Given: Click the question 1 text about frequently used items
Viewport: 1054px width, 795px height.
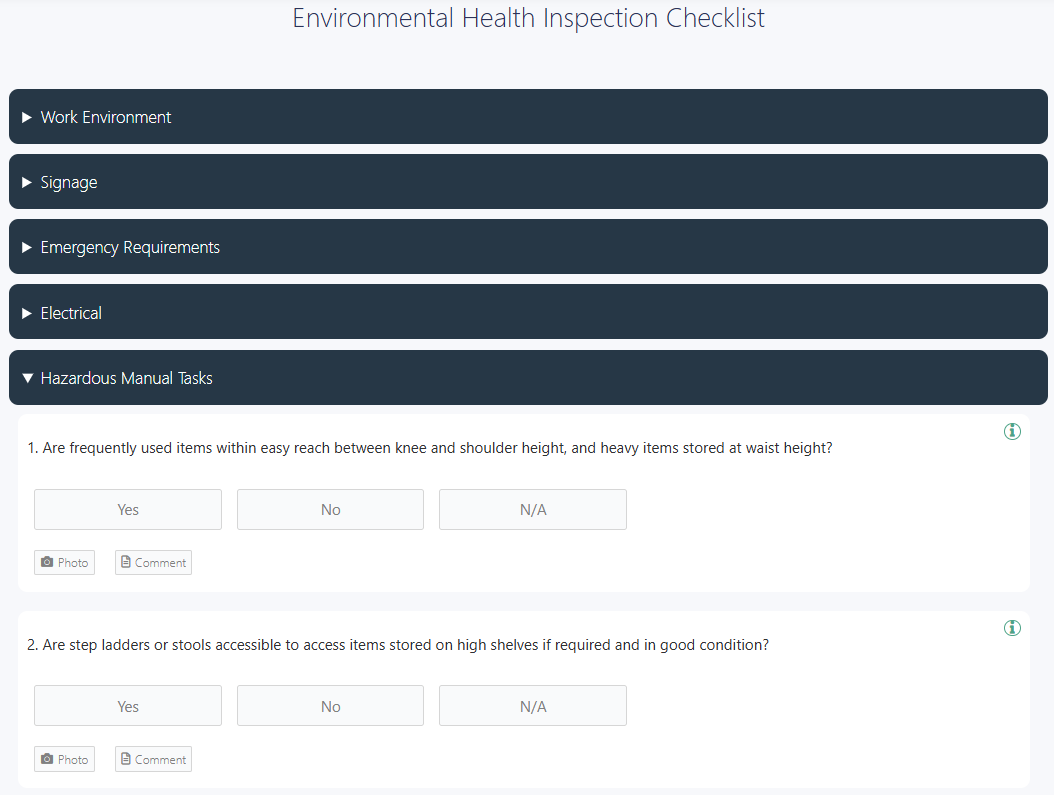Looking at the screenshot, I should pyautogui.click(x=430, y=448).
